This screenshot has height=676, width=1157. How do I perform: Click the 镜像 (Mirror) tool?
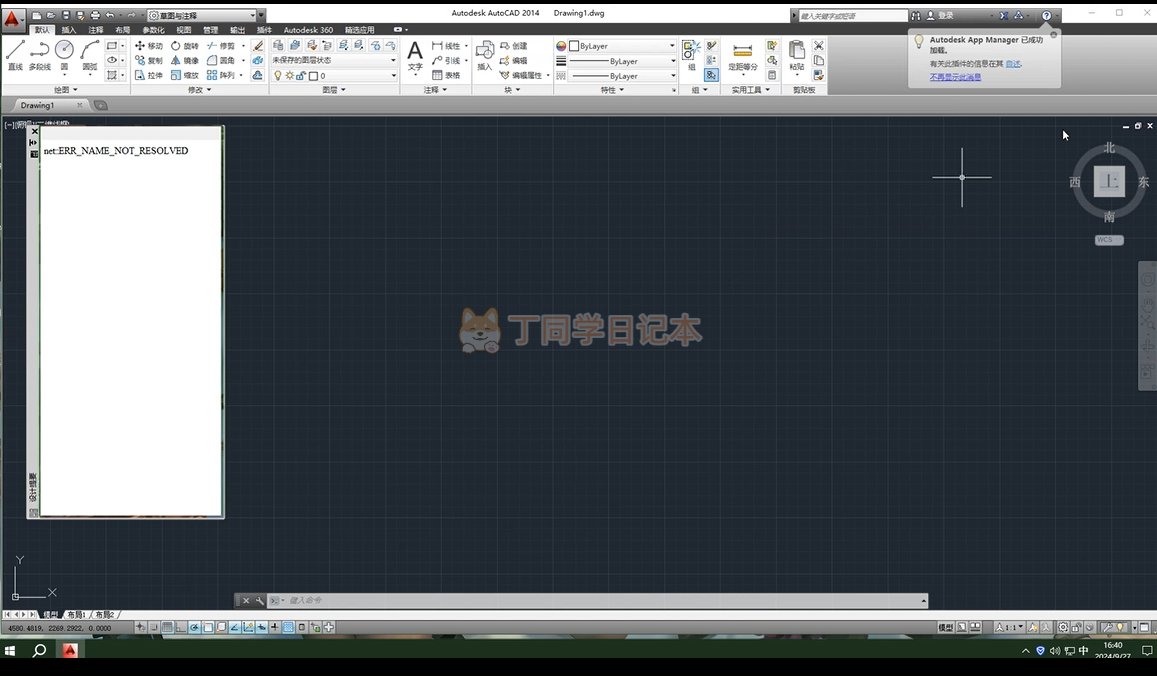[184, 61]
